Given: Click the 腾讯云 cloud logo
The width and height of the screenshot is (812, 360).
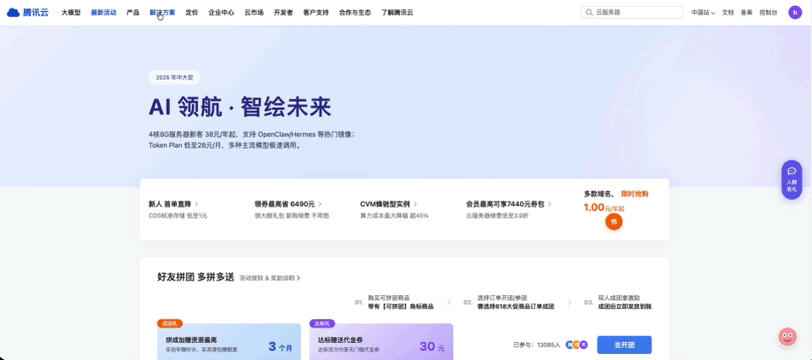Looking at the screenshot, I should point(27,12).
